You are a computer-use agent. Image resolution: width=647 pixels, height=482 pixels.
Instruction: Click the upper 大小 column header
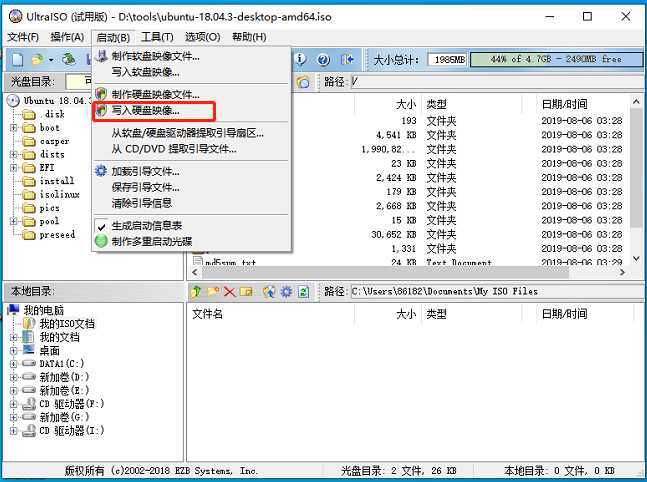406,104
